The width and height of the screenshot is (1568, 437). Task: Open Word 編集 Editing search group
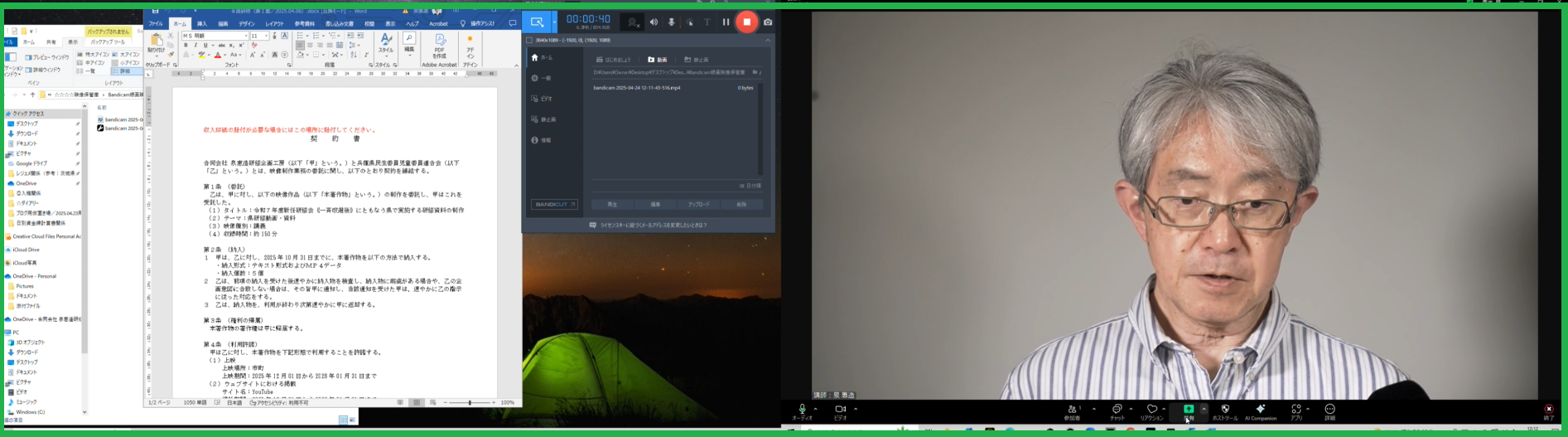pyautogui.click(x=409, y=45)
